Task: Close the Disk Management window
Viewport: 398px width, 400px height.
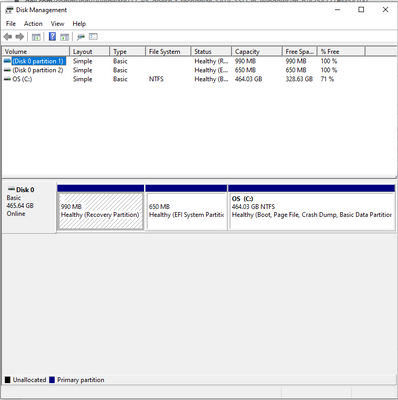Action: pos(385,10)
